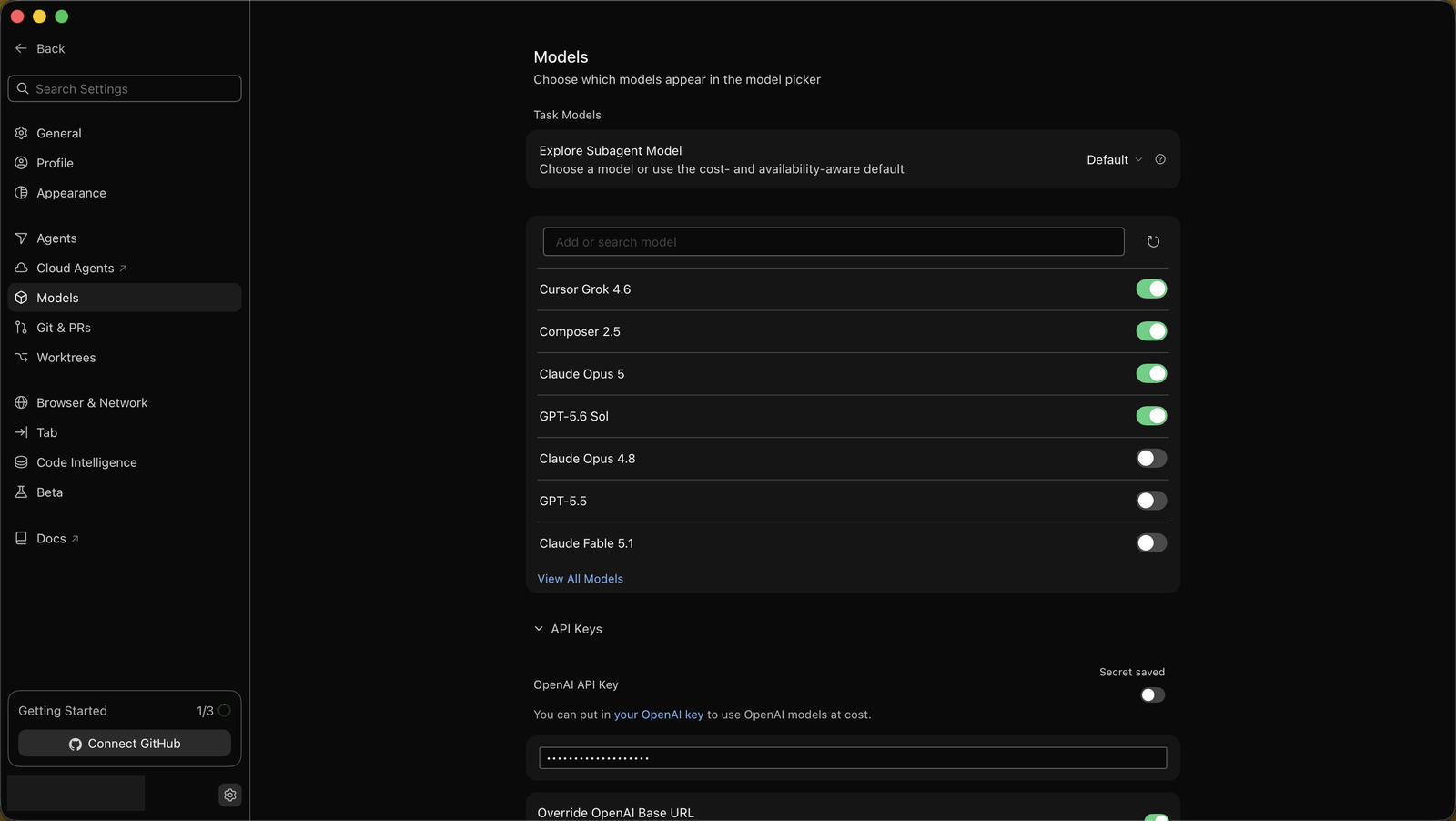Click the Git & PRs branch icon
The height and width of the screenshot is (821, 1456).
[21, 328]
